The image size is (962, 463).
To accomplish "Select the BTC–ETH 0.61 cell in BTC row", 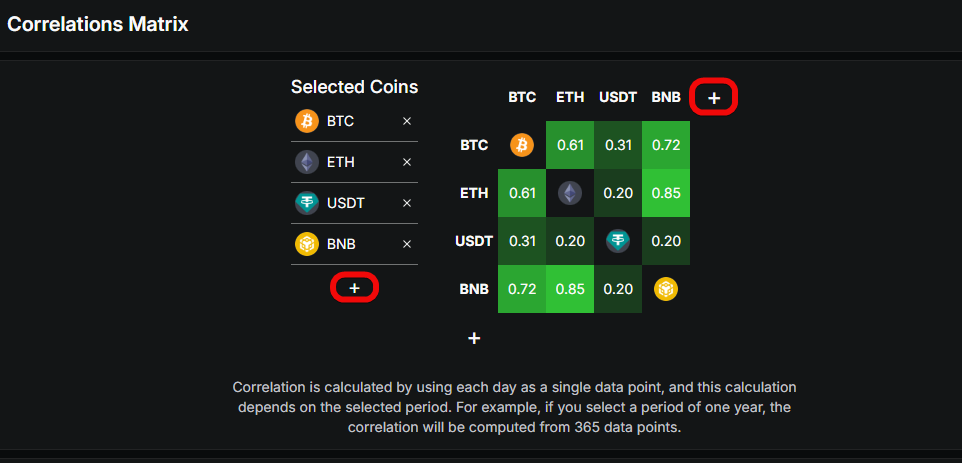I will tap(570, 145).
